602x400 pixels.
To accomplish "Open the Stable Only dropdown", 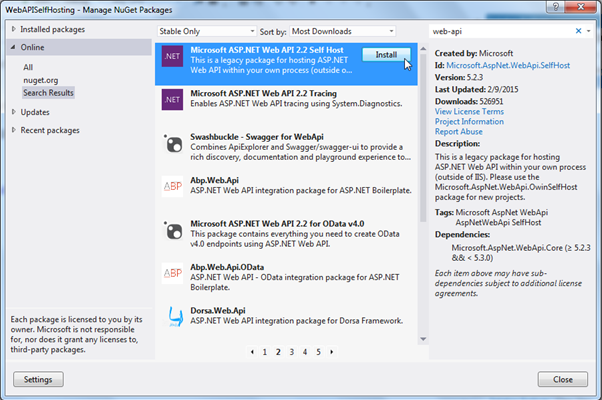I will pyautogui.click(x=207, y=31).
